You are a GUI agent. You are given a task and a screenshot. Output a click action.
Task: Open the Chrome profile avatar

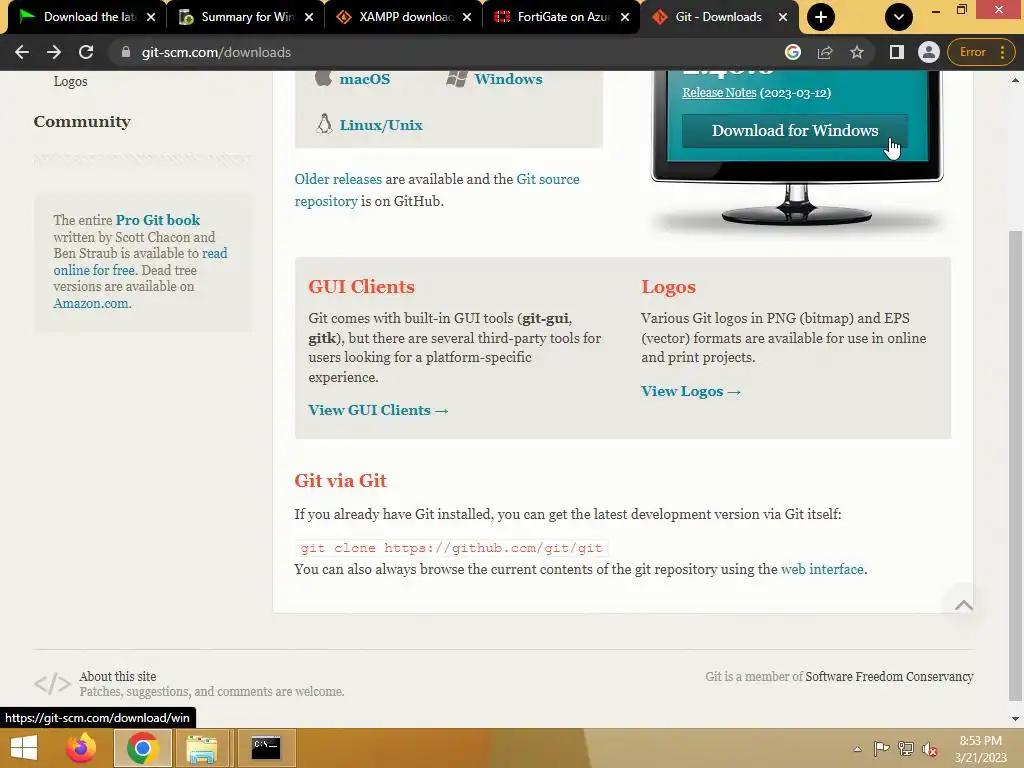click(928, 52)
